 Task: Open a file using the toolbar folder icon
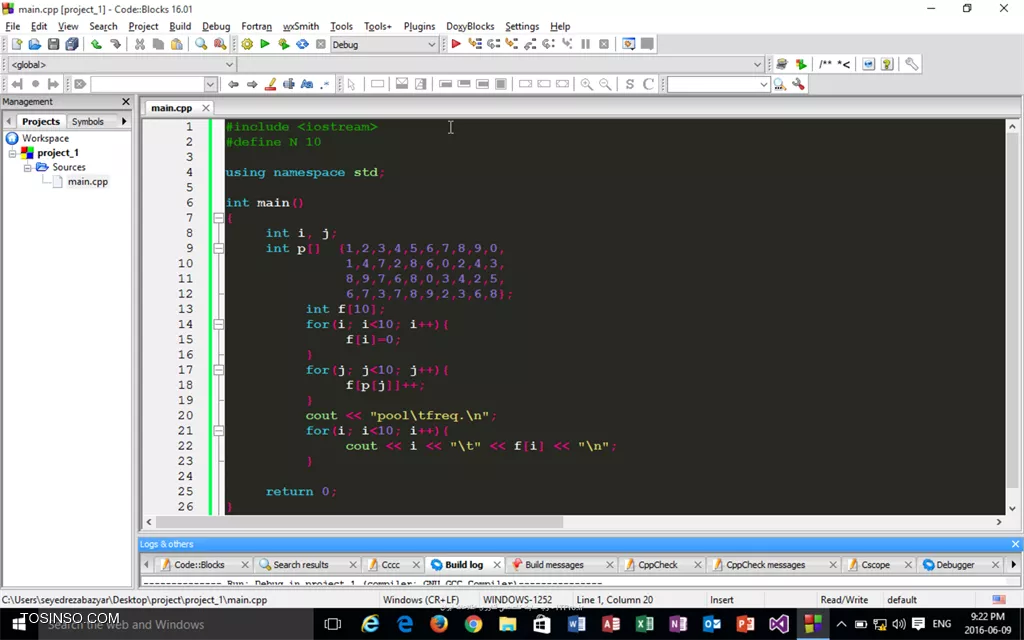[x=35, y=44]
